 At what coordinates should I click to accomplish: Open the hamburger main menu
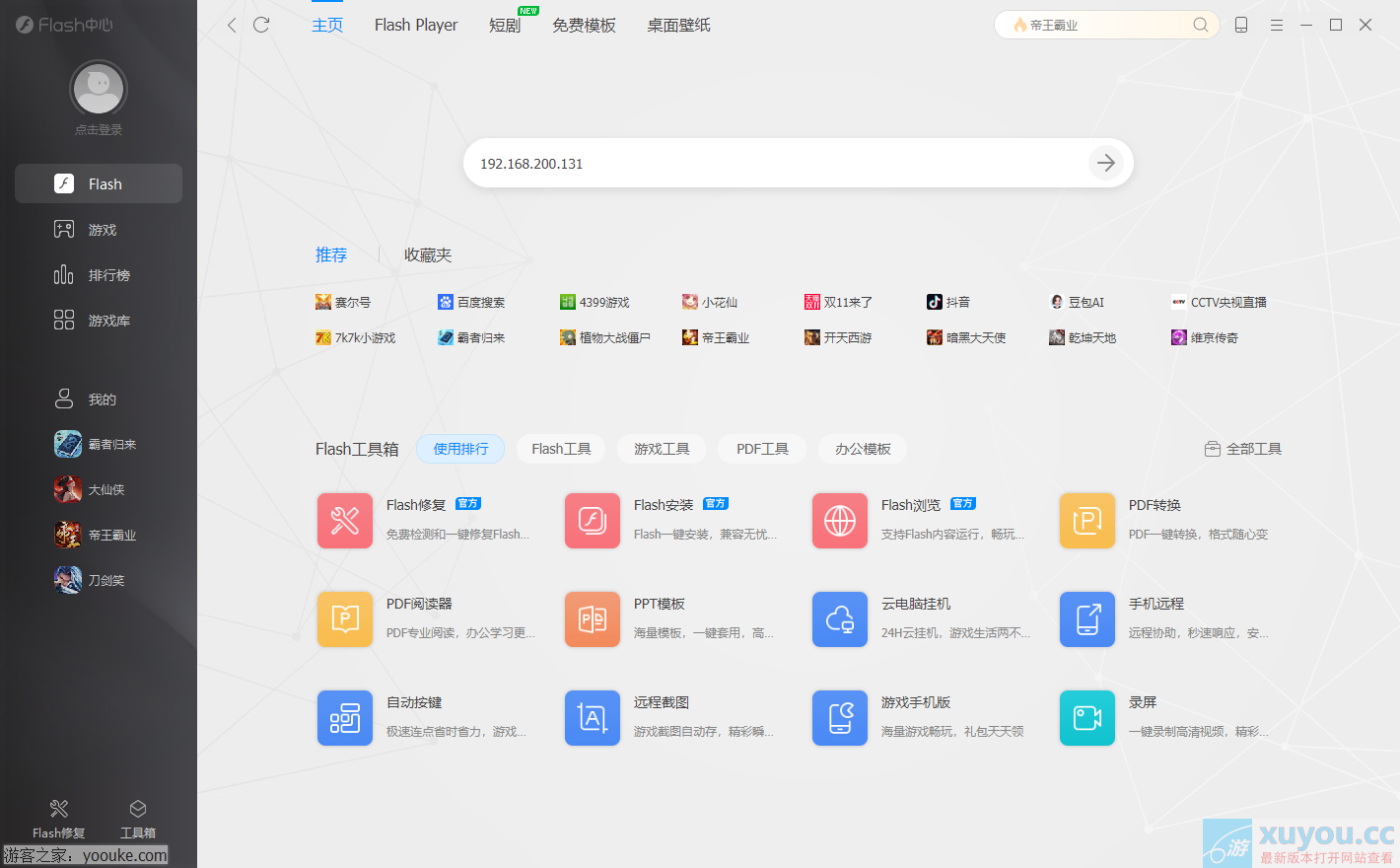[1277, 25]
